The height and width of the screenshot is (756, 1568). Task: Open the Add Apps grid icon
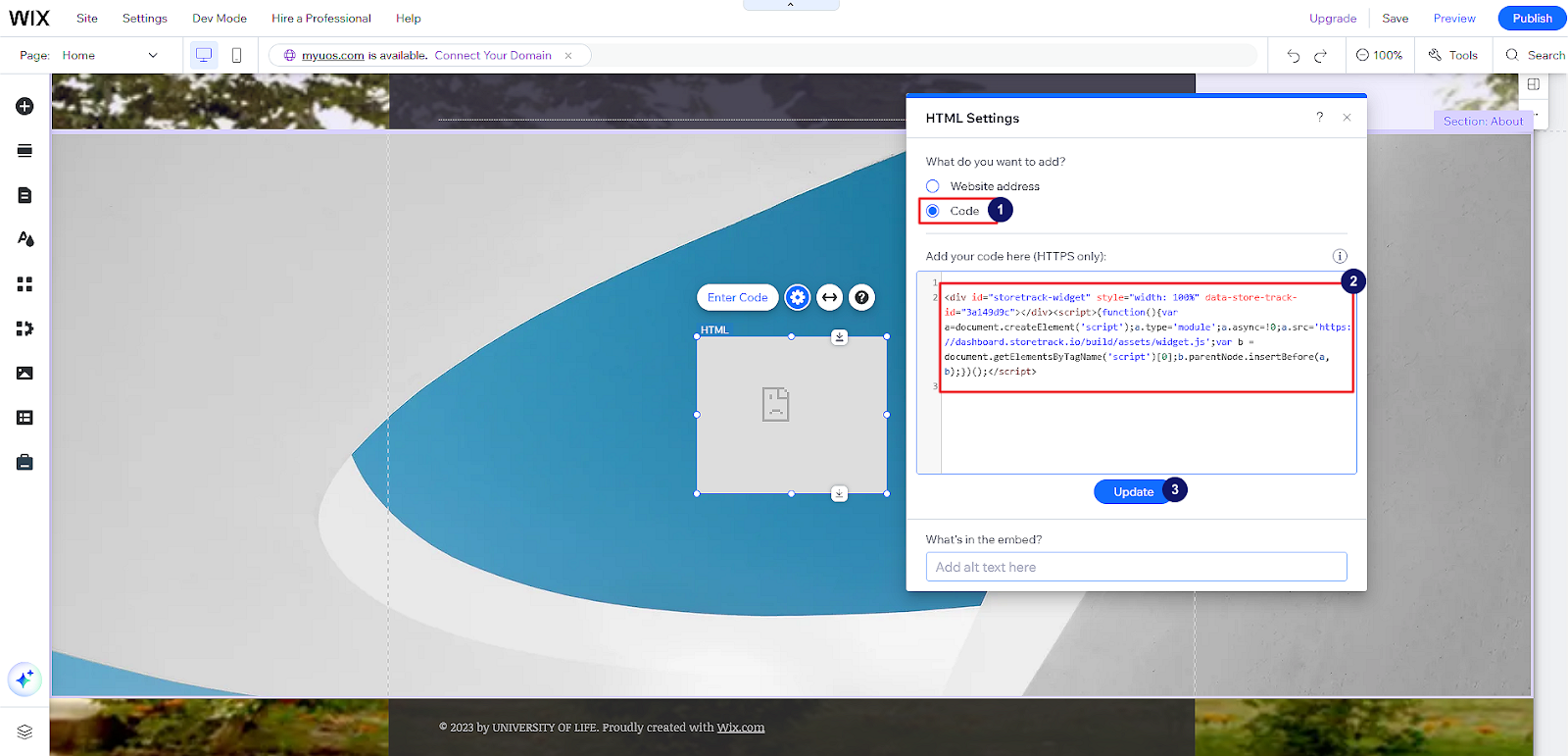tap(24, 284)
